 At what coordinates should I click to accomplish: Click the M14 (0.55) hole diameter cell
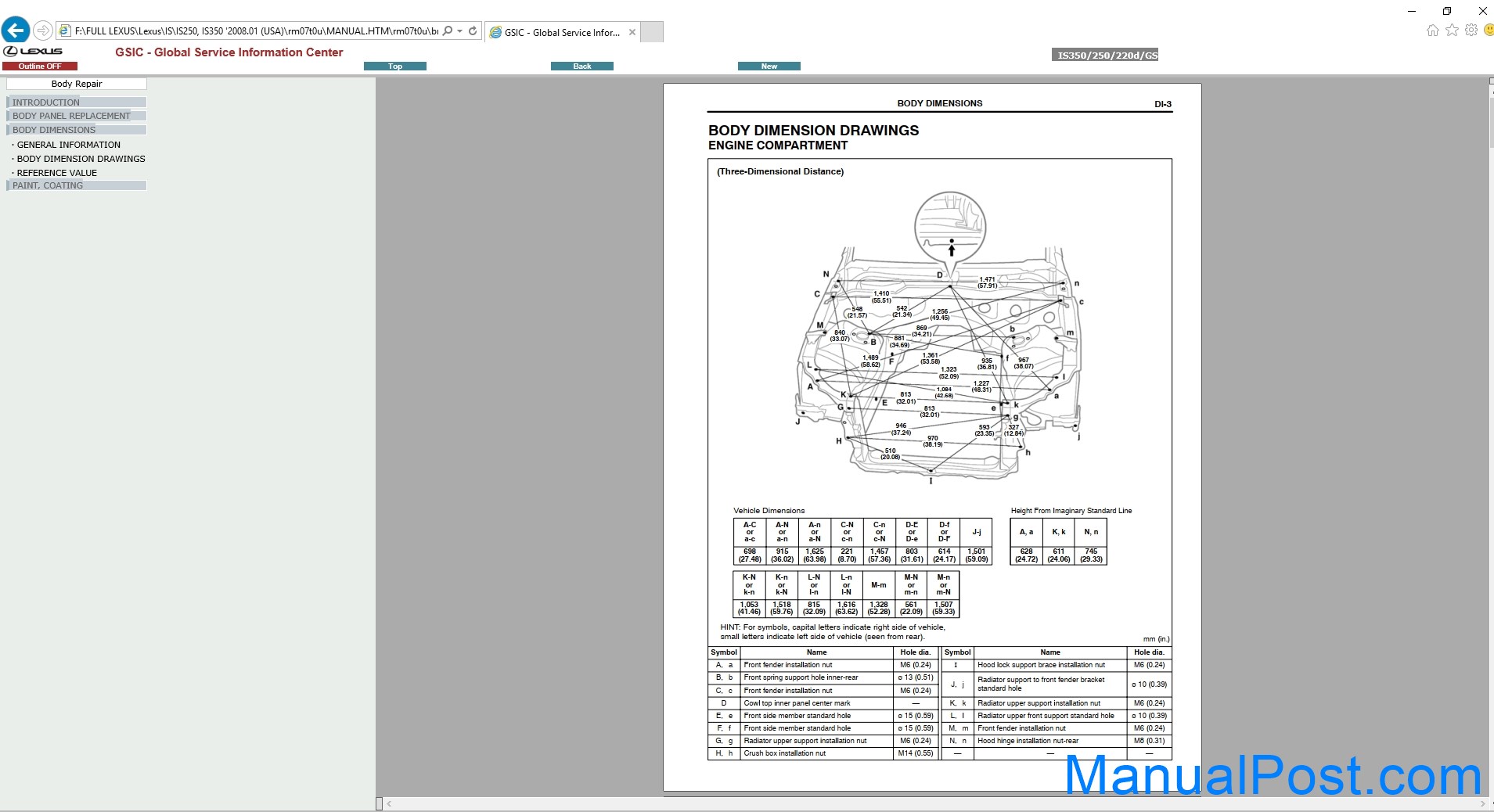(916, 753)
